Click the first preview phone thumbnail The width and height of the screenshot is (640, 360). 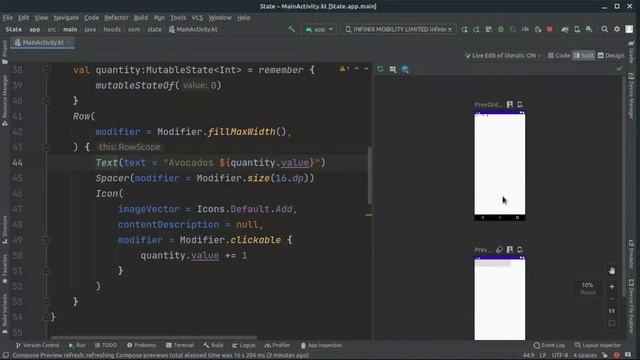point(500,166)
